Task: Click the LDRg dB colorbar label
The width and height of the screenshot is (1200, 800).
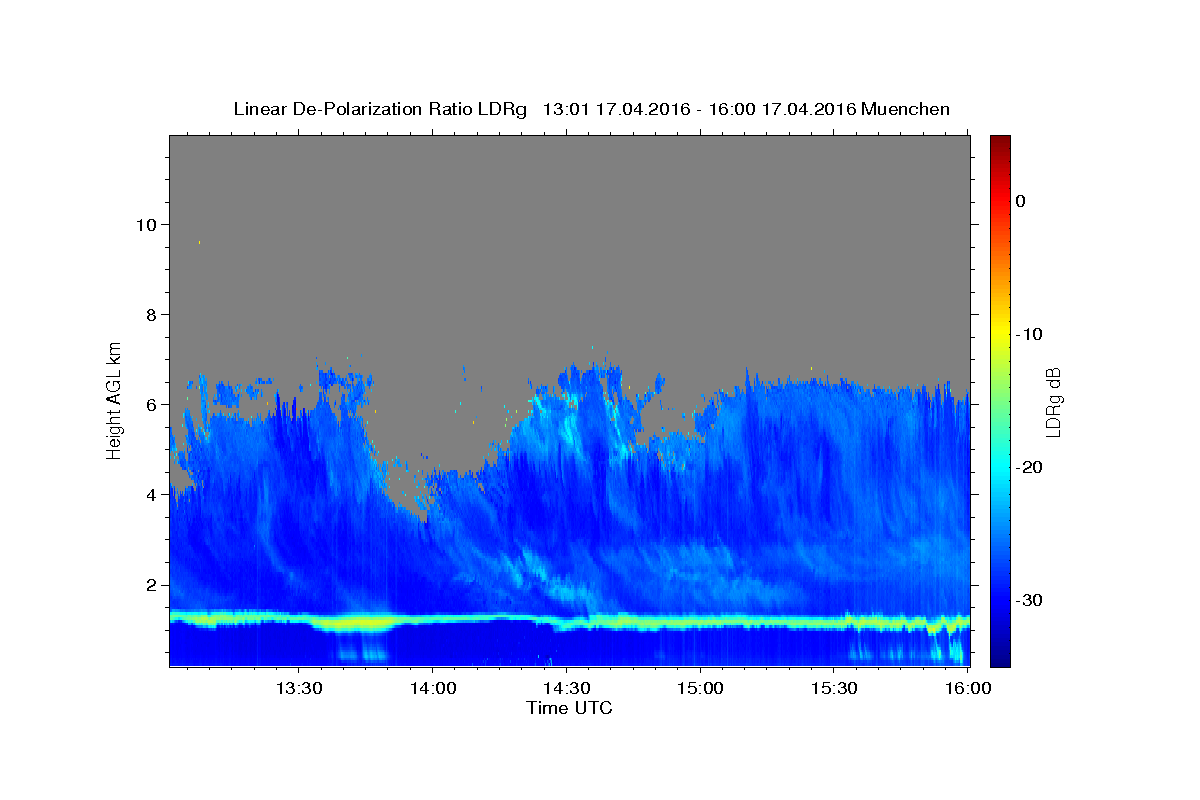Action: (x=1052, y=400)
